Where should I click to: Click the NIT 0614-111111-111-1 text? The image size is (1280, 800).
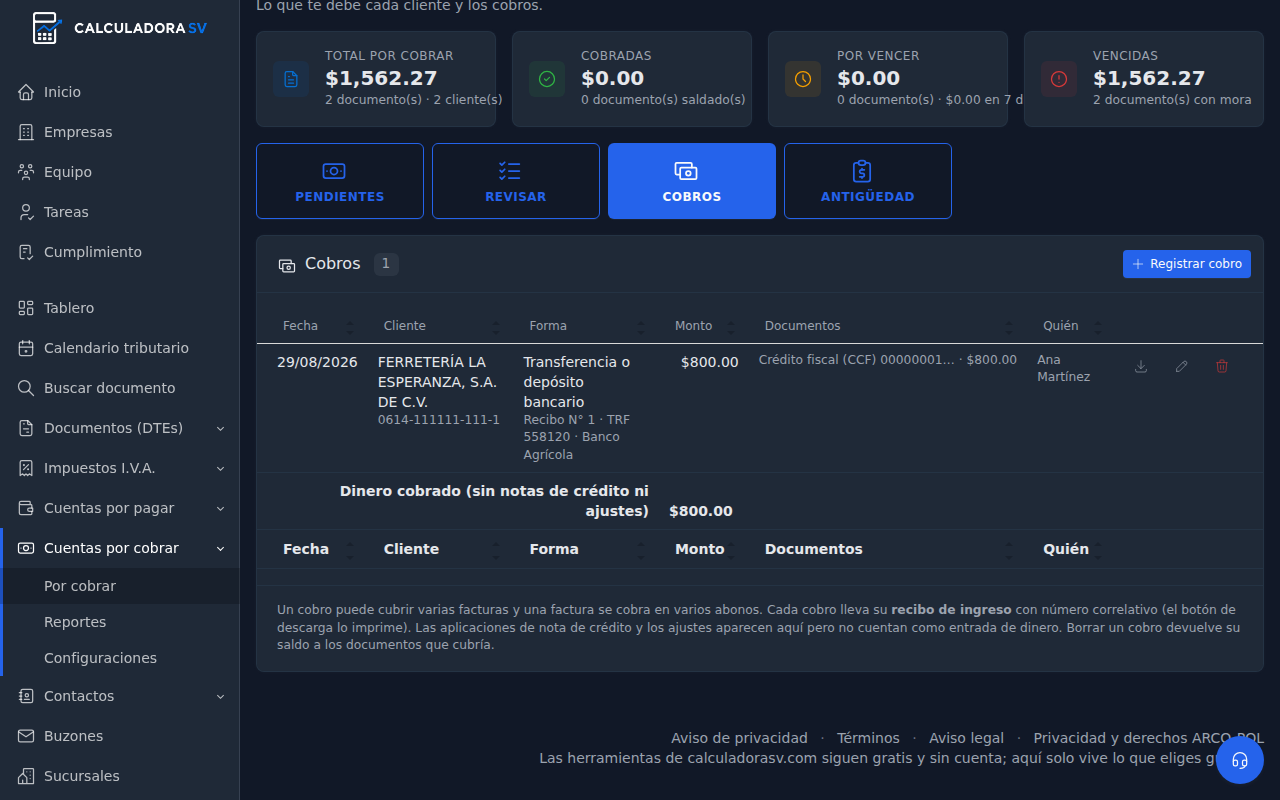click(439, 420)
